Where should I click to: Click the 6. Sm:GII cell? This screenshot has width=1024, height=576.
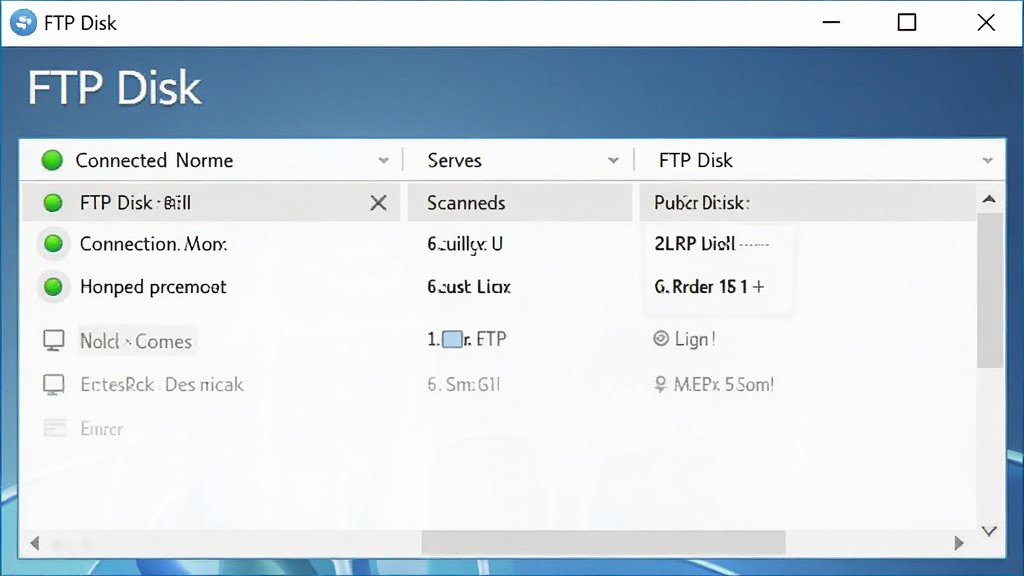coord(464,385)
